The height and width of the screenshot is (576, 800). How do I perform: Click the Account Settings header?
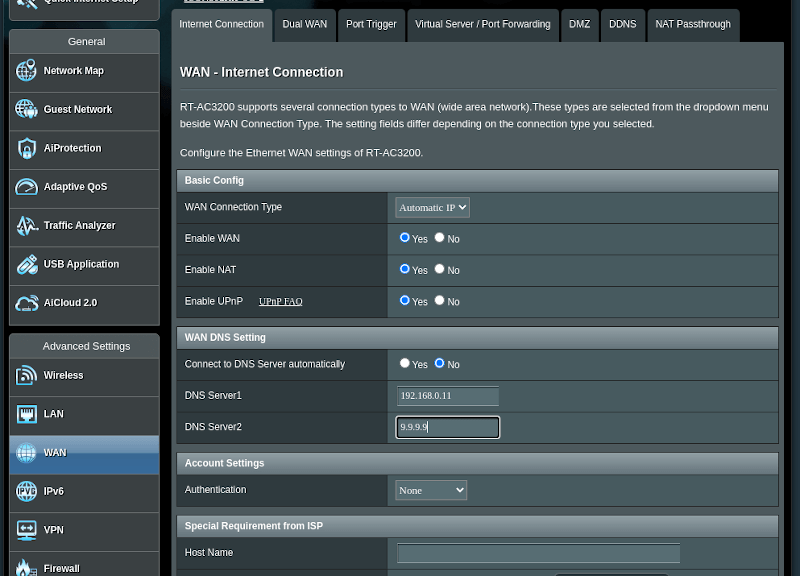pos(477,463)
